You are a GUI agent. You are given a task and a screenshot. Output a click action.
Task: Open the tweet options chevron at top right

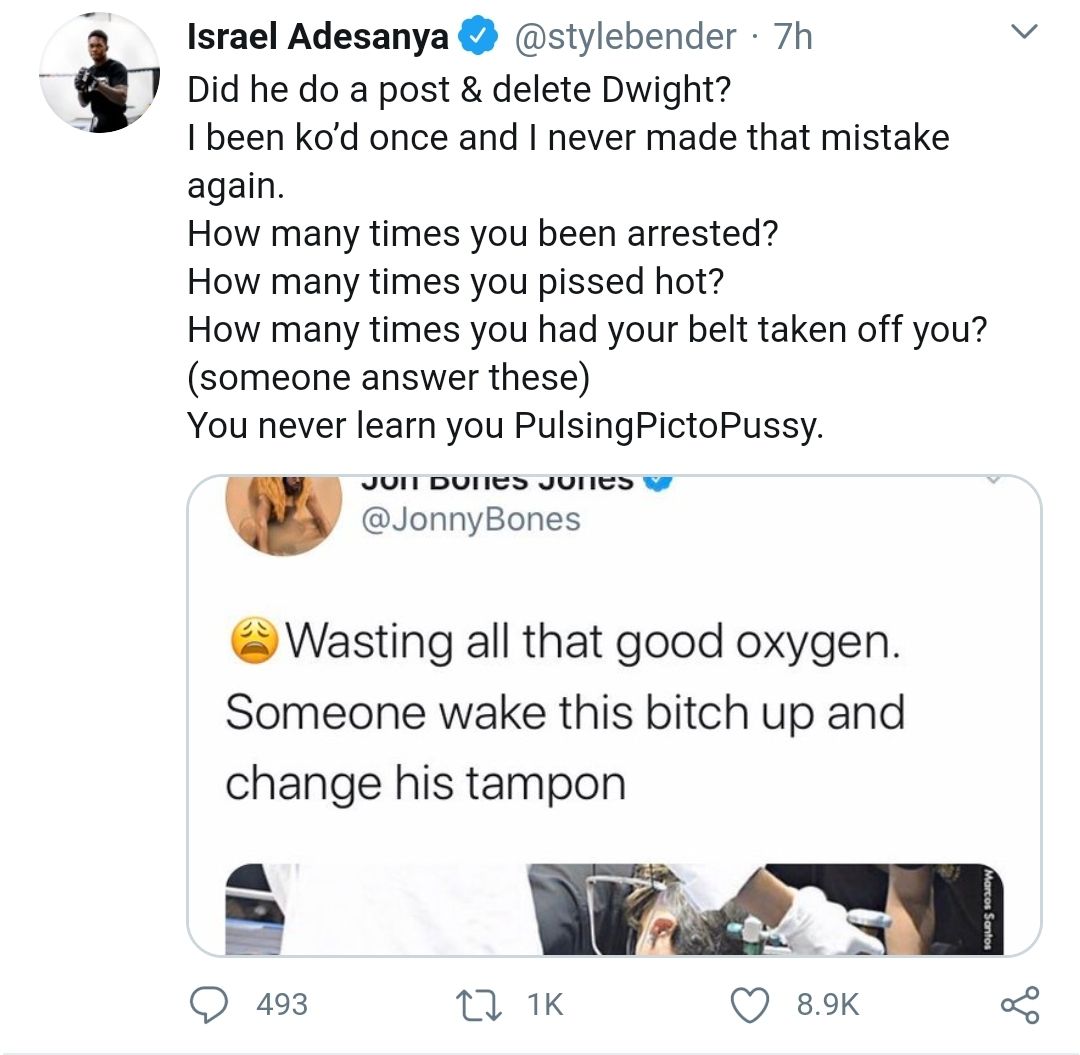(1024, 31)
